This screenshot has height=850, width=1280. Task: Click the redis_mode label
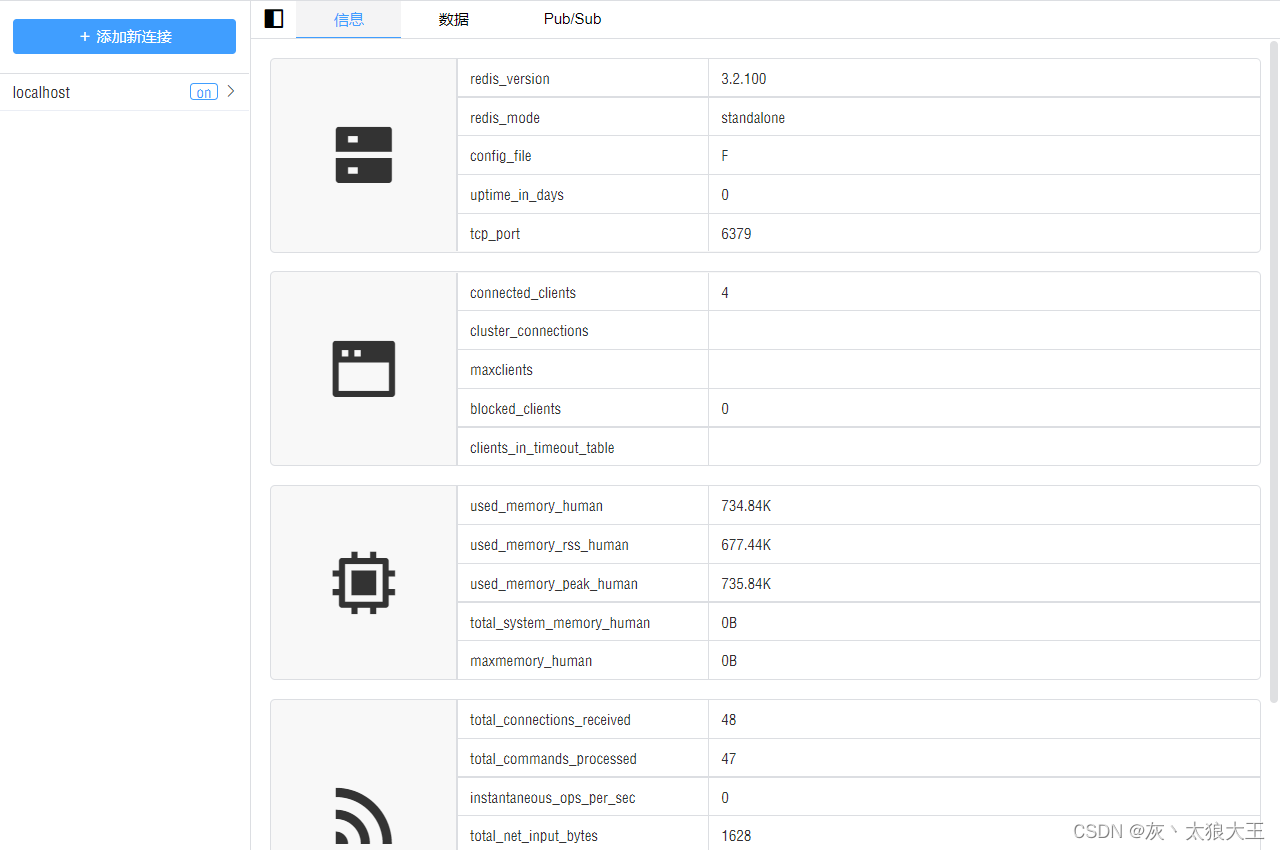pyautogui.click(x=505, y=118)
